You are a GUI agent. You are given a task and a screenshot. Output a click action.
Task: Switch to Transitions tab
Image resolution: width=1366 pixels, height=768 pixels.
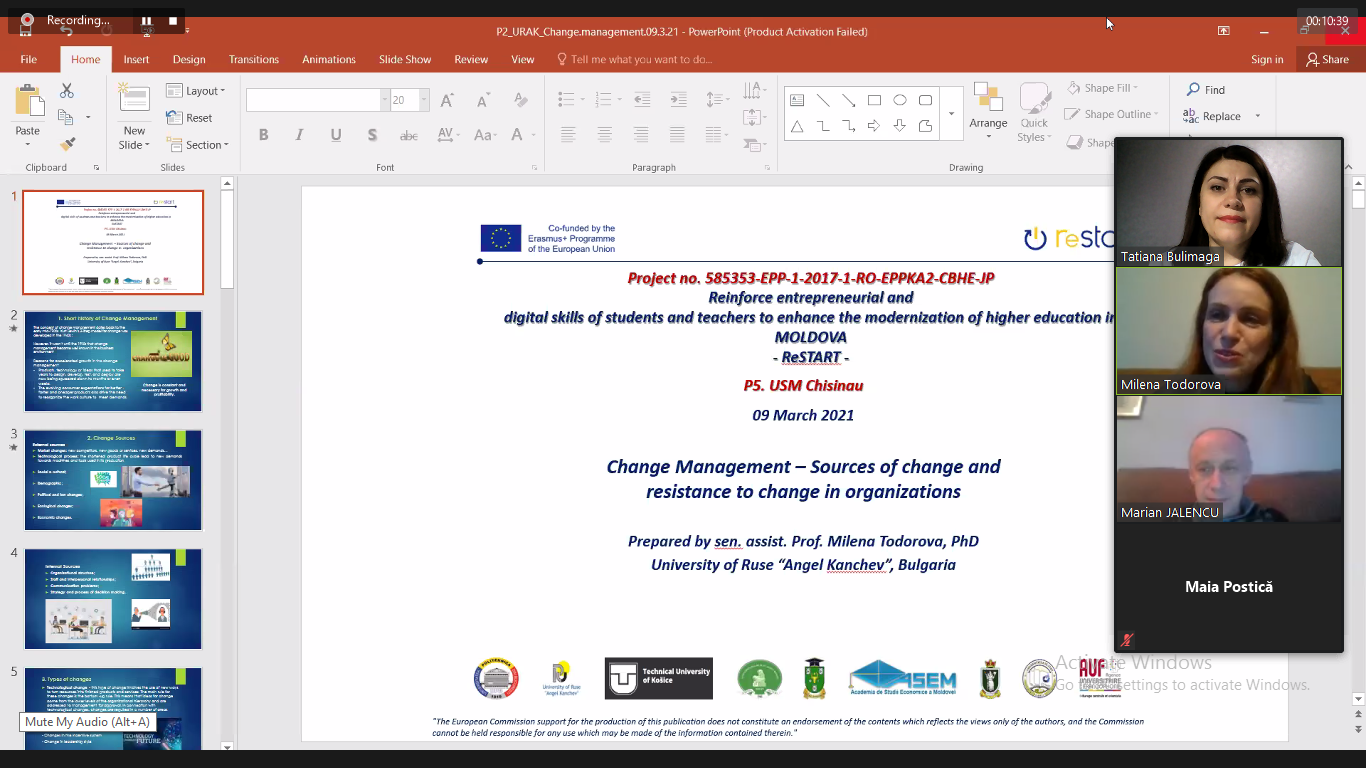254,59
